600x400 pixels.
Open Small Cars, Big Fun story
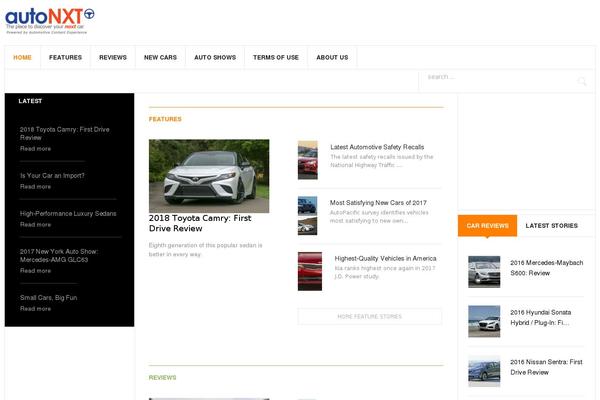point(49,297)
